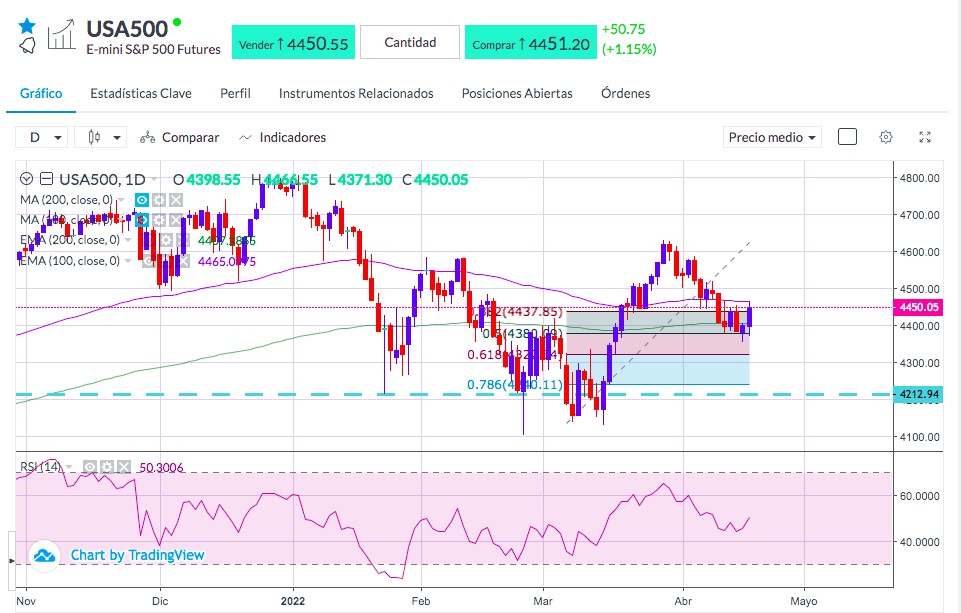This screenshot has height=613, width=961.
Task: Collapse the legend with the round chevron icon
Action: pos(26,179)
